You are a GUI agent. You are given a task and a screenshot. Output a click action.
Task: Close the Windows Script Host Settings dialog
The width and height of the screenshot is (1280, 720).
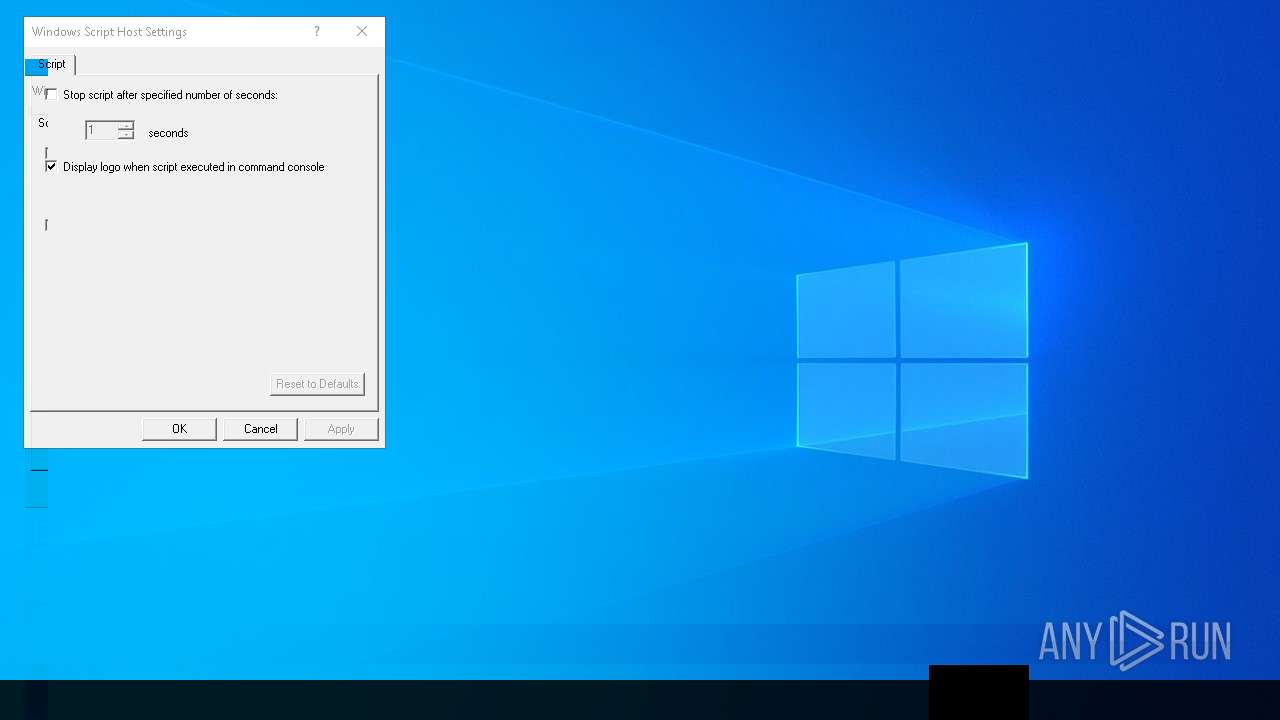[362, 32]
